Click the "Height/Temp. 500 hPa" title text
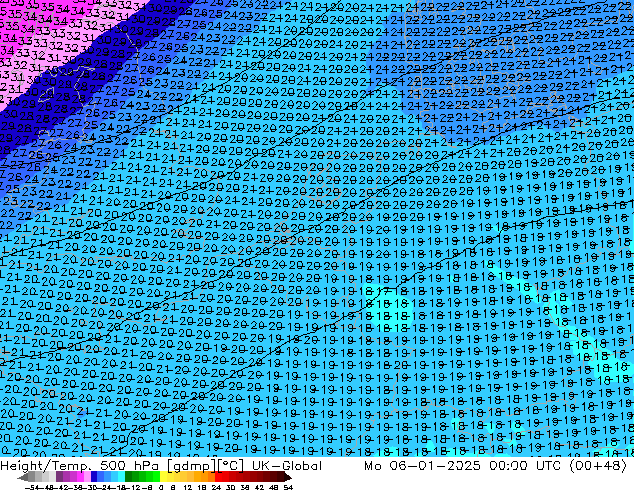The image size is (634, 490). [x=79, y=466]
